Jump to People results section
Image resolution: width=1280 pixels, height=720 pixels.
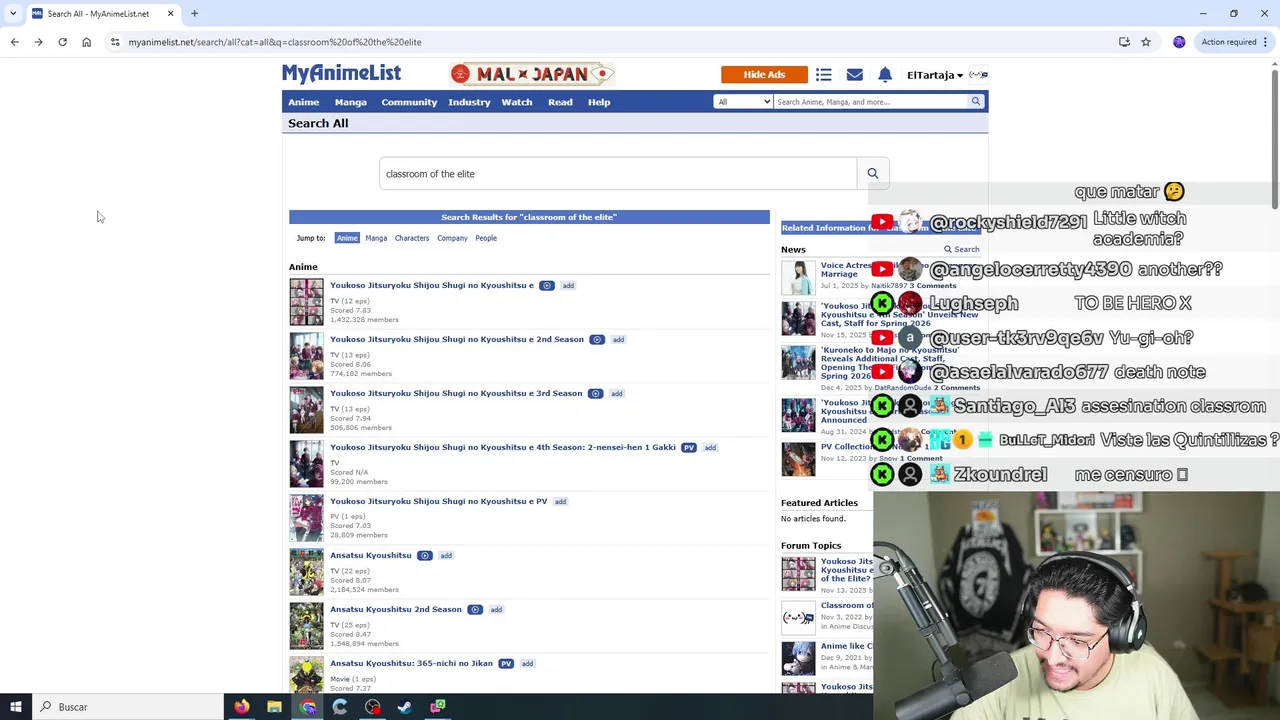point(486,238)
